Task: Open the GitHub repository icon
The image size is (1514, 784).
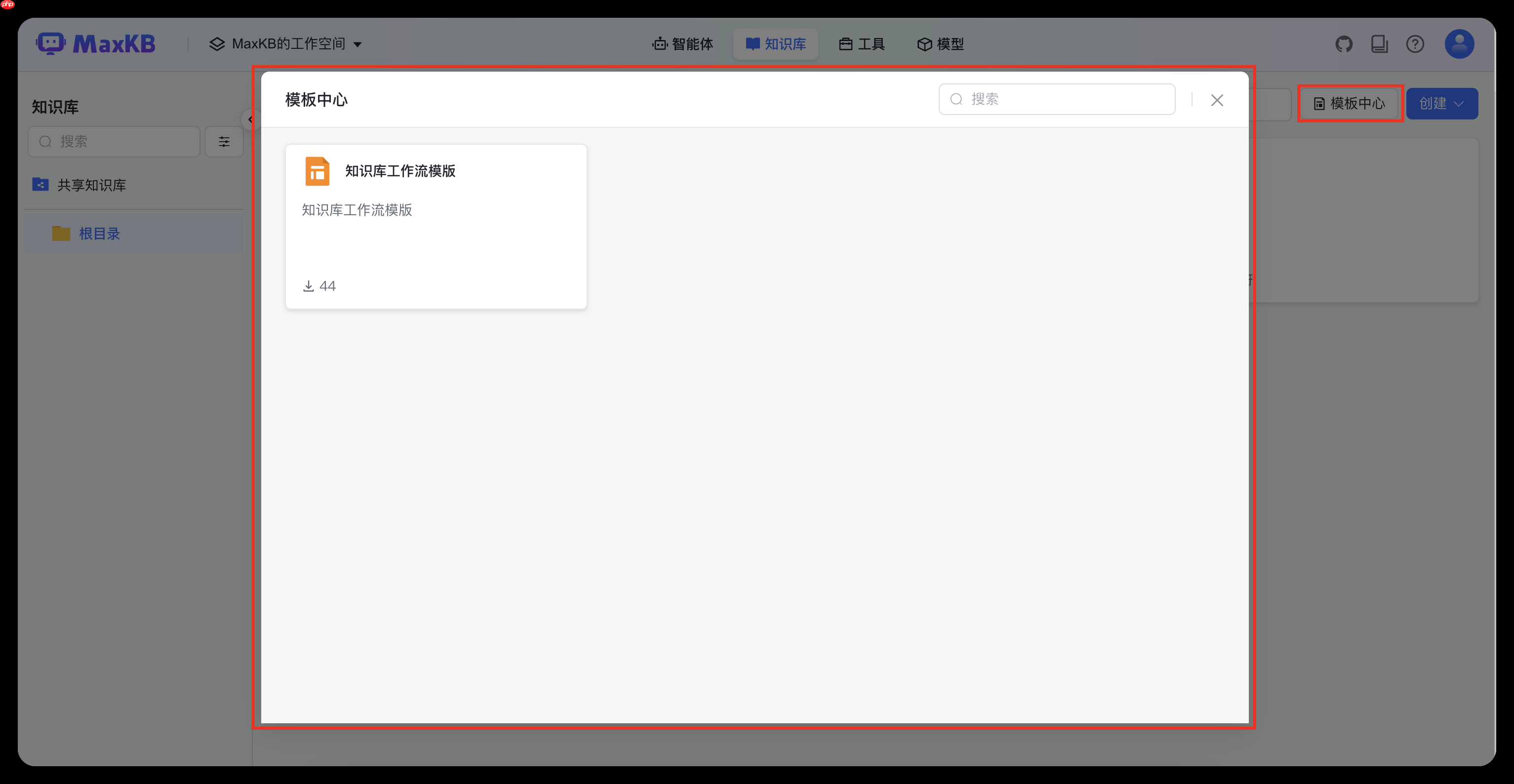Action: [x=1344, y=43]
